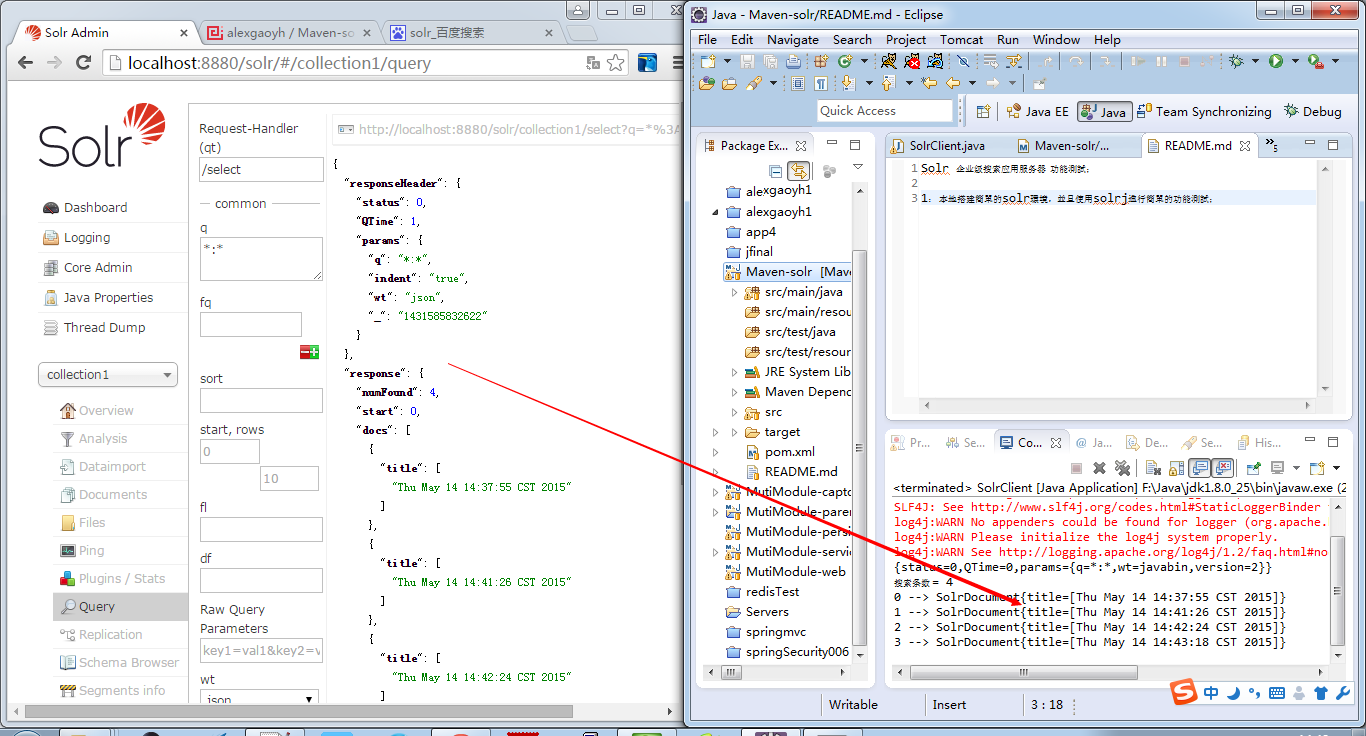Toggle Block Selection Mode in toolbar
1366x736 pixels.
pyautogui.click(x=798, y=83)
